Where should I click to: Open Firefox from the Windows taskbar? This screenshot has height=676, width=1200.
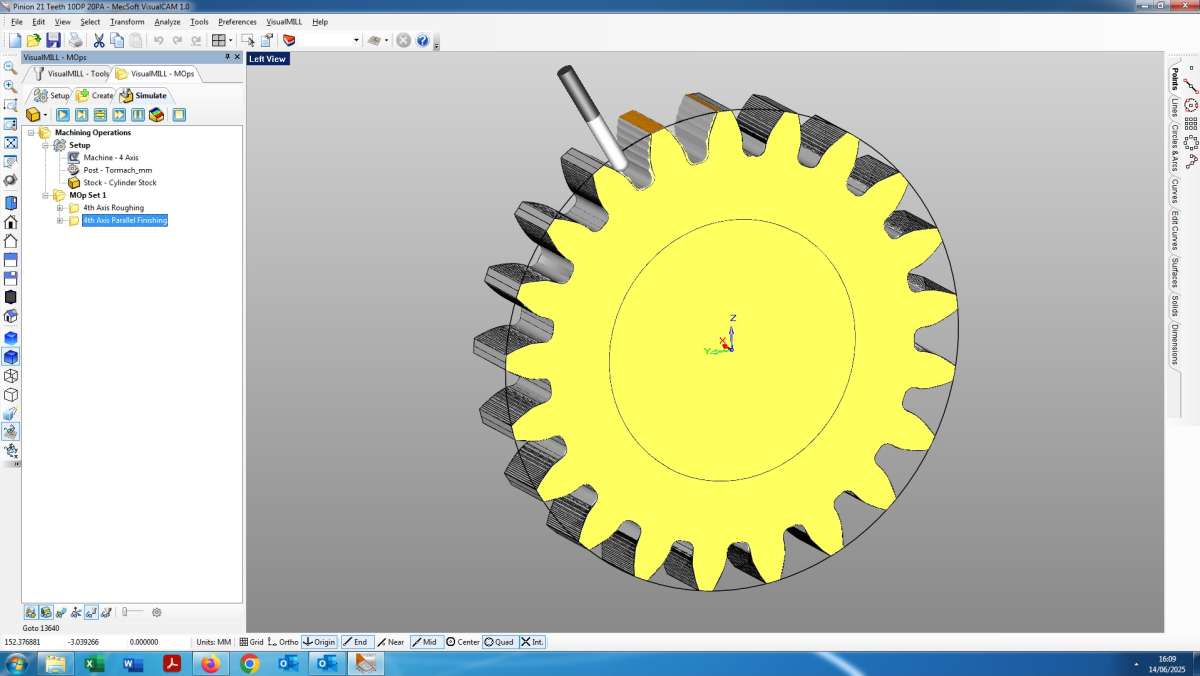(x=210, y=663)
